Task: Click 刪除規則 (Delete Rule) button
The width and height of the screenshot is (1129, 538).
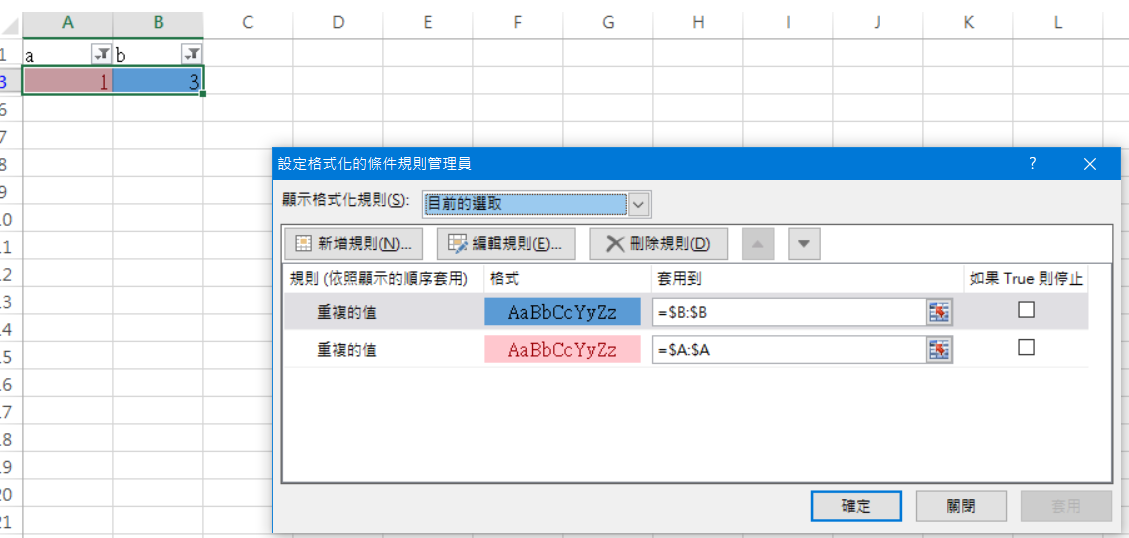Action: tap(658, 243)
